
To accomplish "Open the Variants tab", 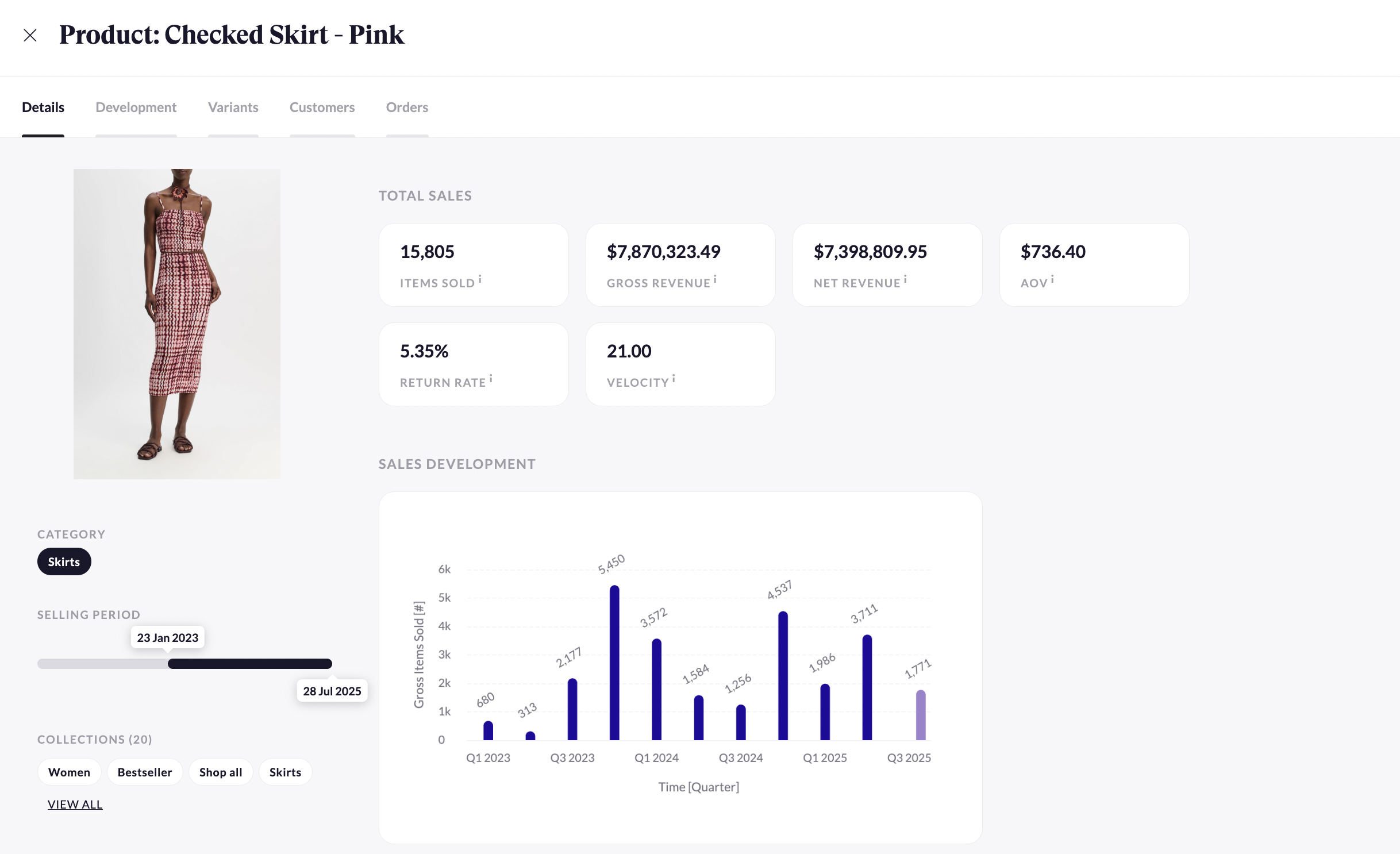I will [x=233, y=107].
